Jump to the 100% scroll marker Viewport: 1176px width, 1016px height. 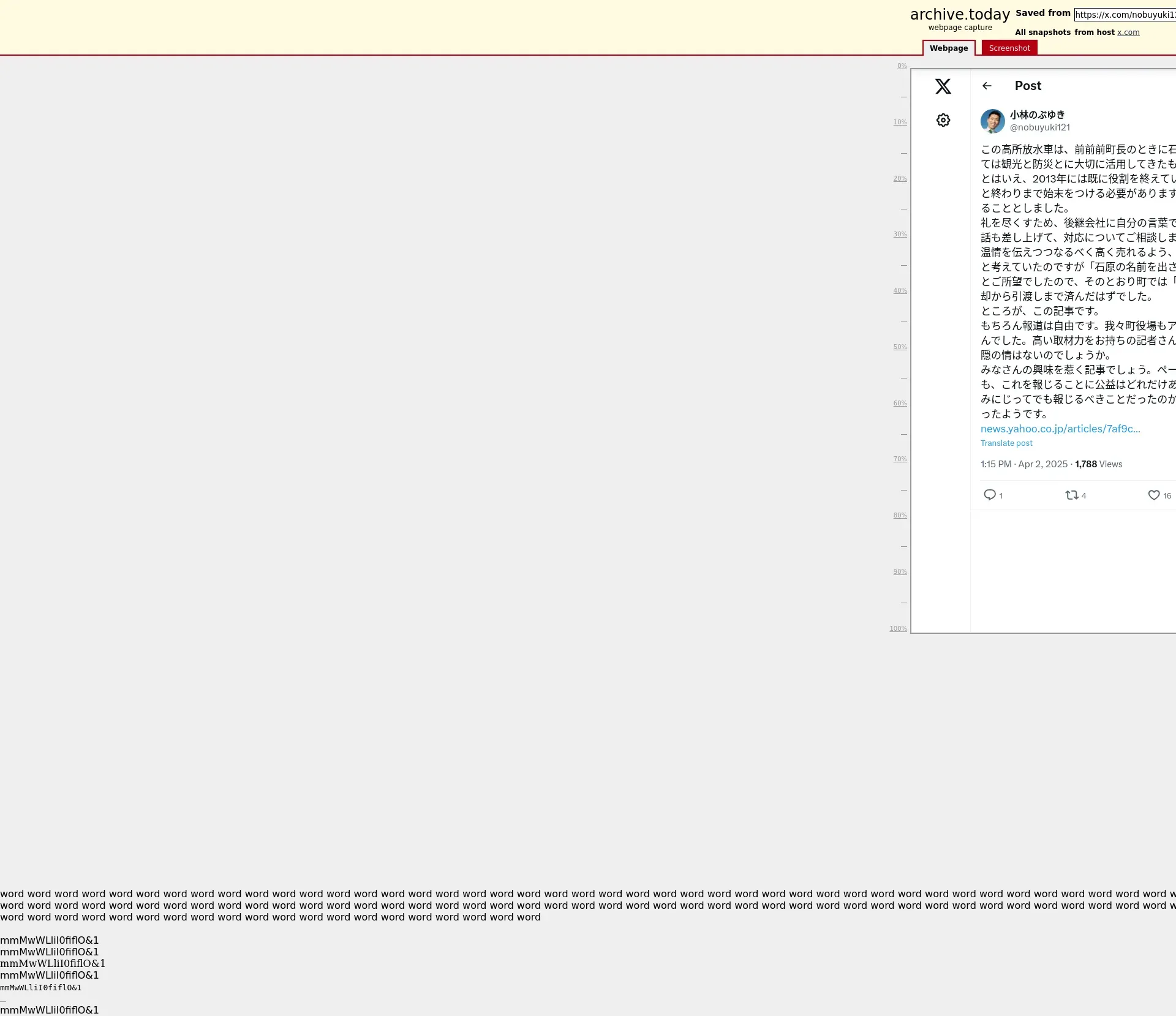[x=898, y=628]
